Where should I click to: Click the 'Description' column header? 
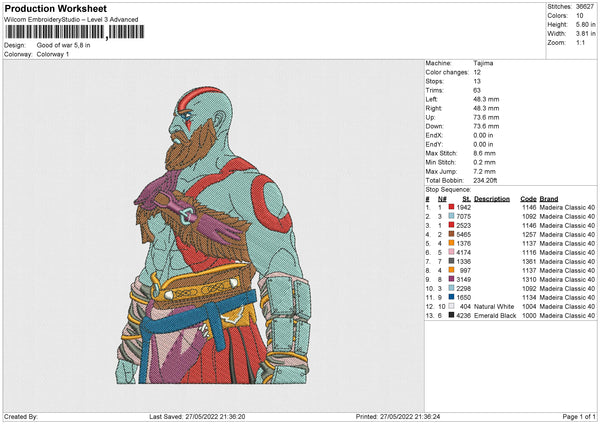[x=492, y=199]
